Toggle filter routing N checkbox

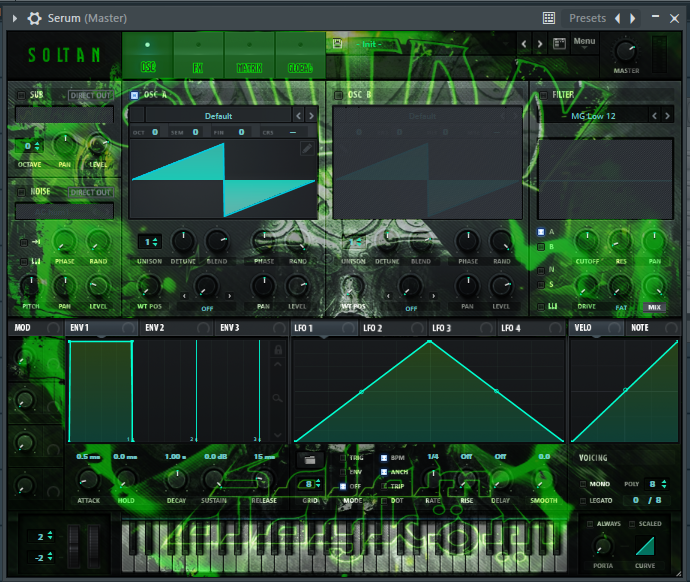[x=541, y=270]
